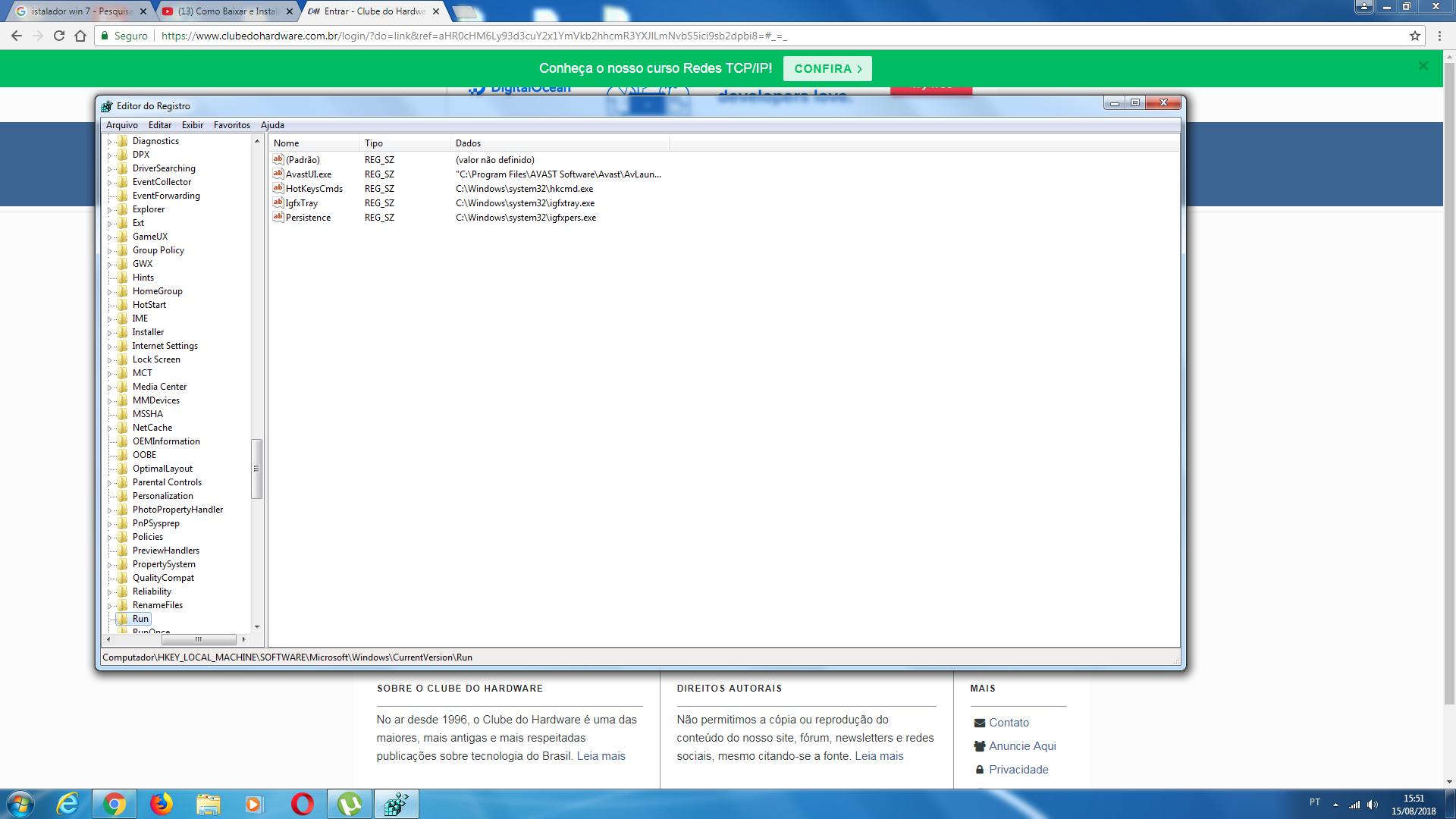Sort values by the Tipo column header
Viewport: 1456px width, 819px height.
click(406, 143)
